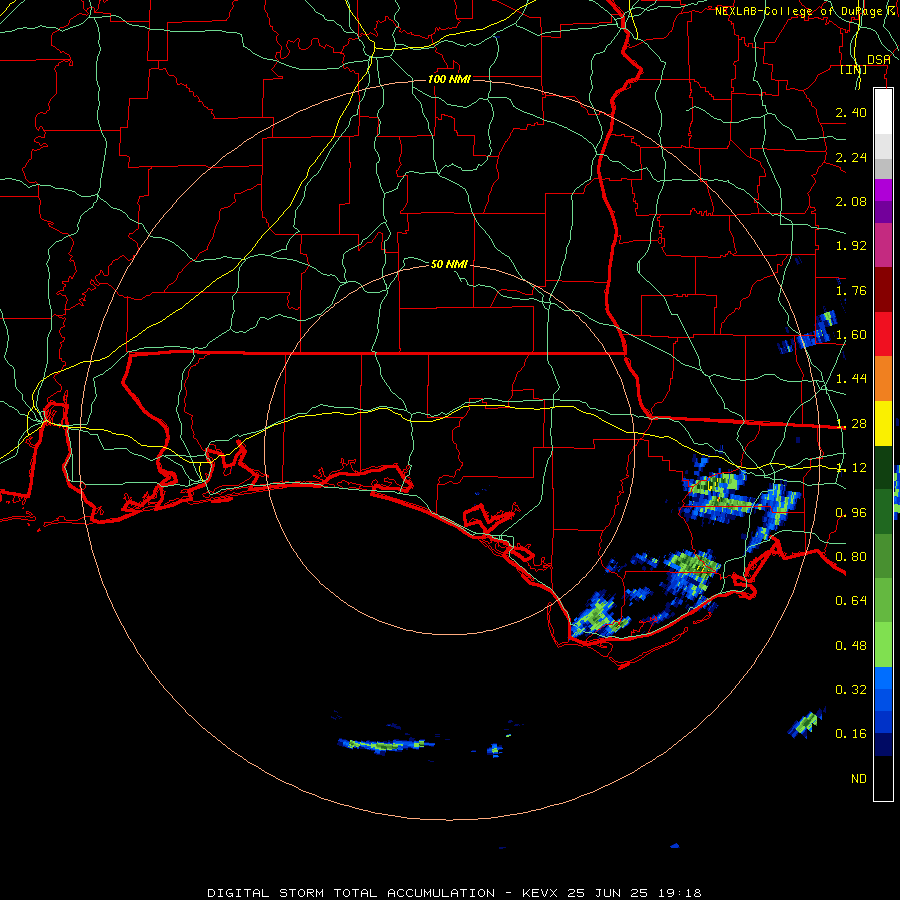
Task: Click the 2.08 legend value
Action: pyautogui.click(x=851, y=201)
